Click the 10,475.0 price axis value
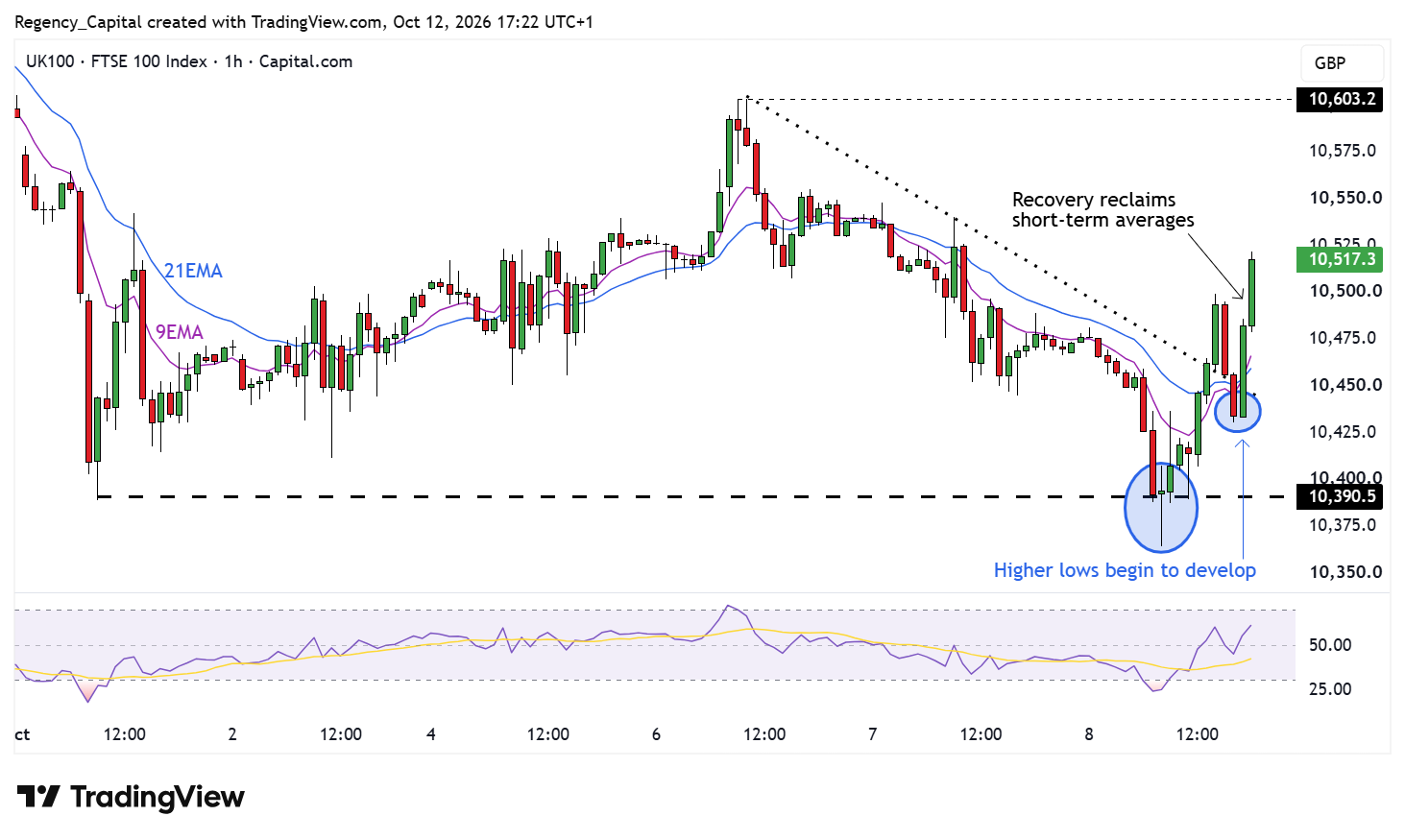 [x=1343, y=338]
